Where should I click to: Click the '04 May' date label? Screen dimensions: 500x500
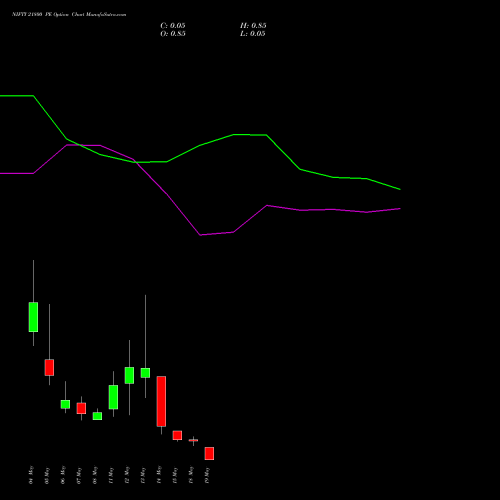coord(31,475)
